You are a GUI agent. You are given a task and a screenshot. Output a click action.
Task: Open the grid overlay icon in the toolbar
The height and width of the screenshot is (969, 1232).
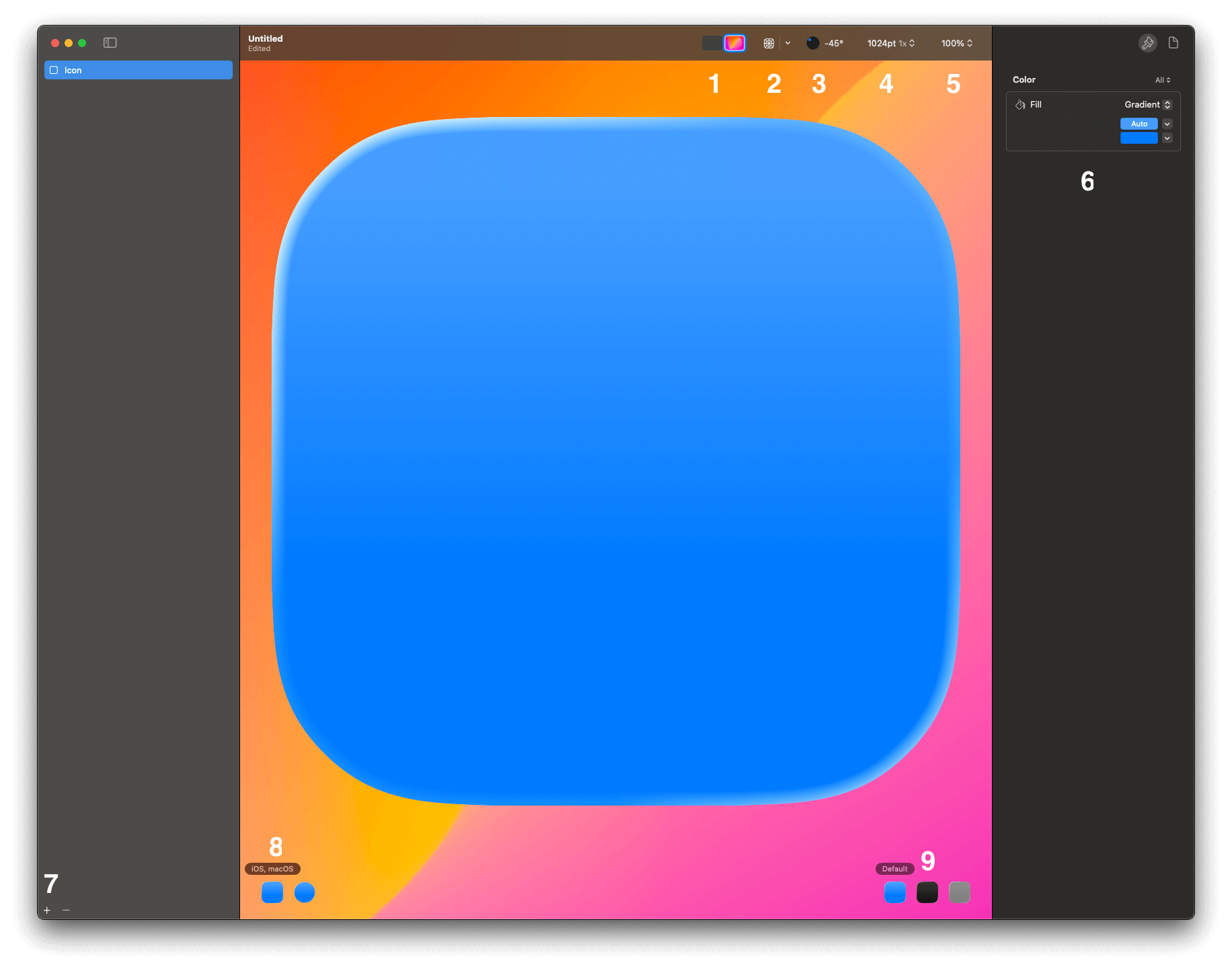(768, 42)
